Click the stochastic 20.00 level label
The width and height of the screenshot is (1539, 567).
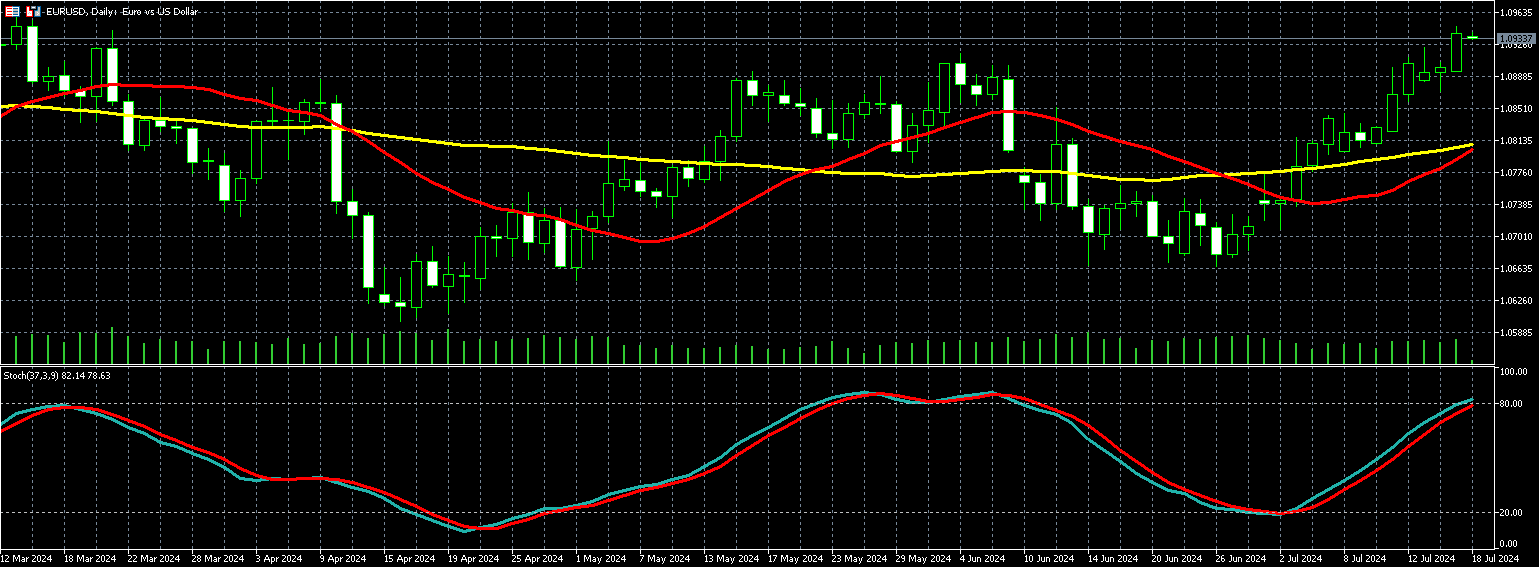pyautogui.click(x=1509, y=513)
